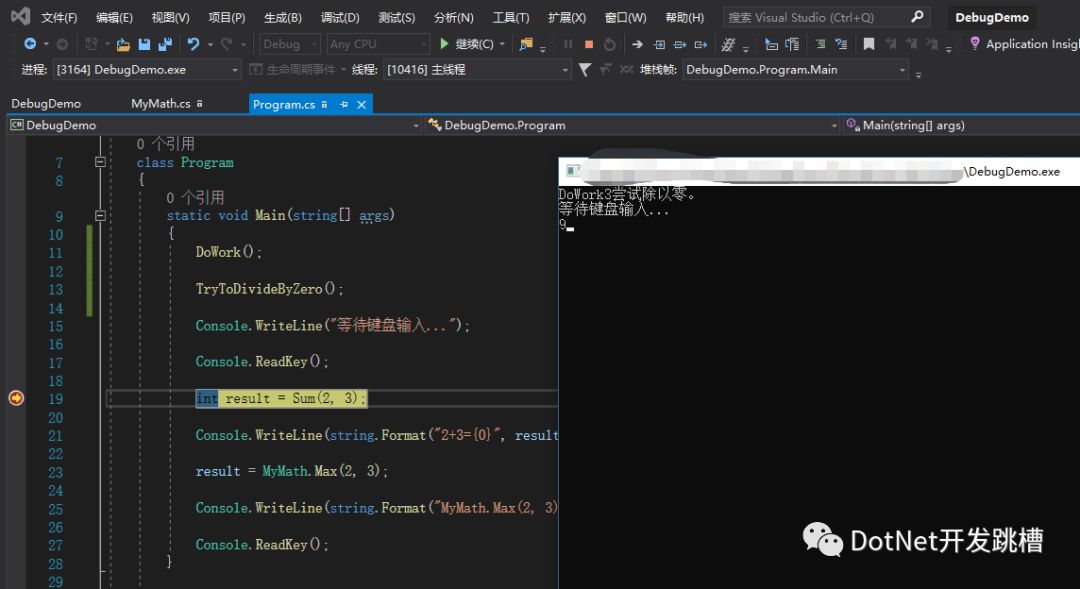The height and width of the screenshot is (589, 1080).
Task: Open the 编辑(E) menu
Action: pos(114,17)
